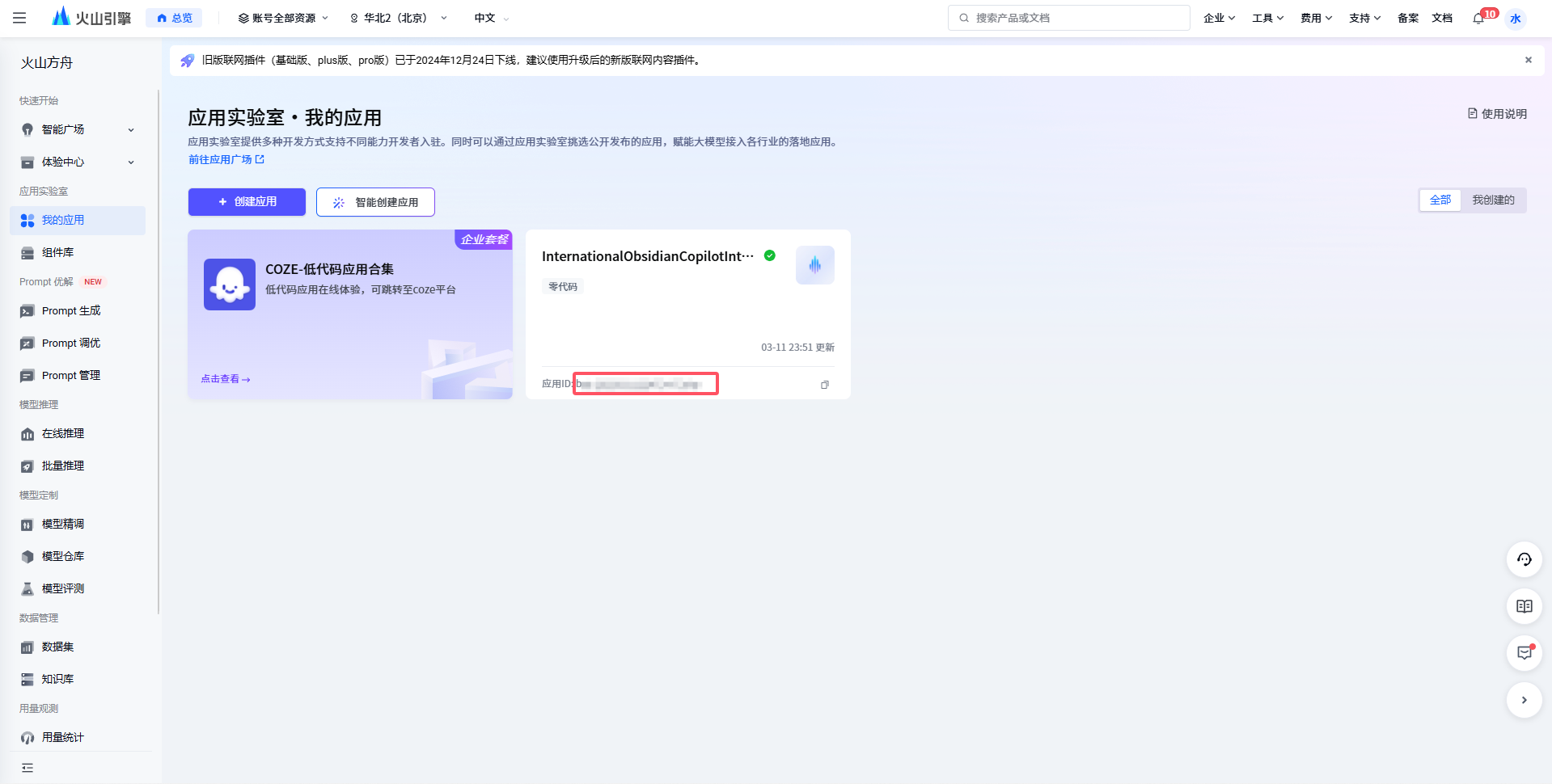
Task: Click the 搜索产品或文档 search field
Action: click(x=1068, y=18)
